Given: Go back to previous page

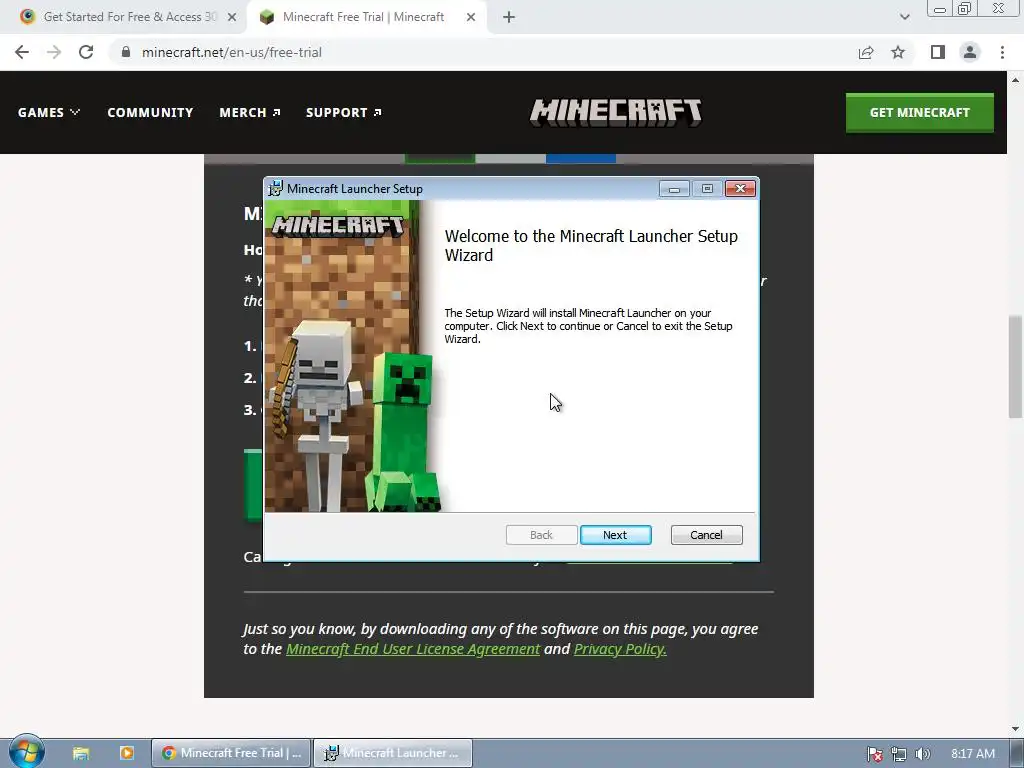Looking at the screenshot, I should (x=22, y=52).
